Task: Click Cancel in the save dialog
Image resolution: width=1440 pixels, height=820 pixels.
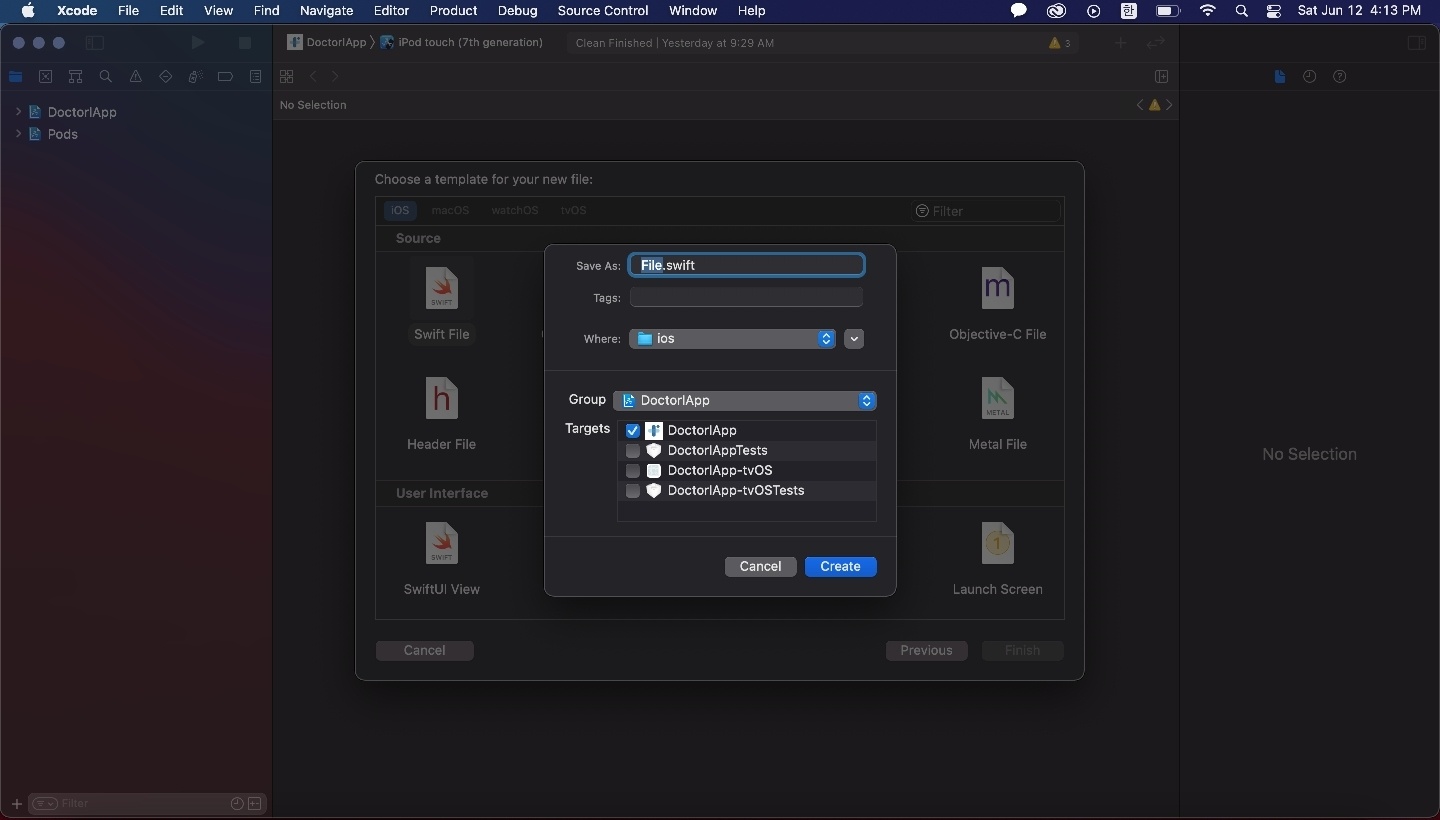Action: pos(760,567)
